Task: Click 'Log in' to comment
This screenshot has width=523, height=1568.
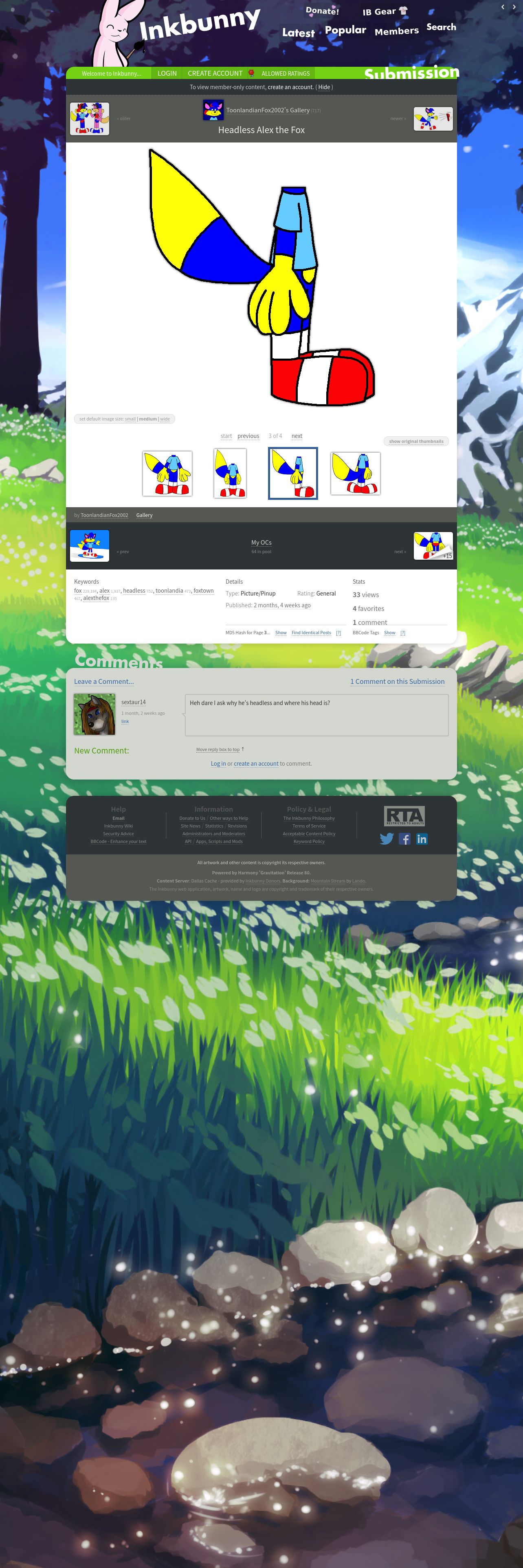Action: pos(218,763)
